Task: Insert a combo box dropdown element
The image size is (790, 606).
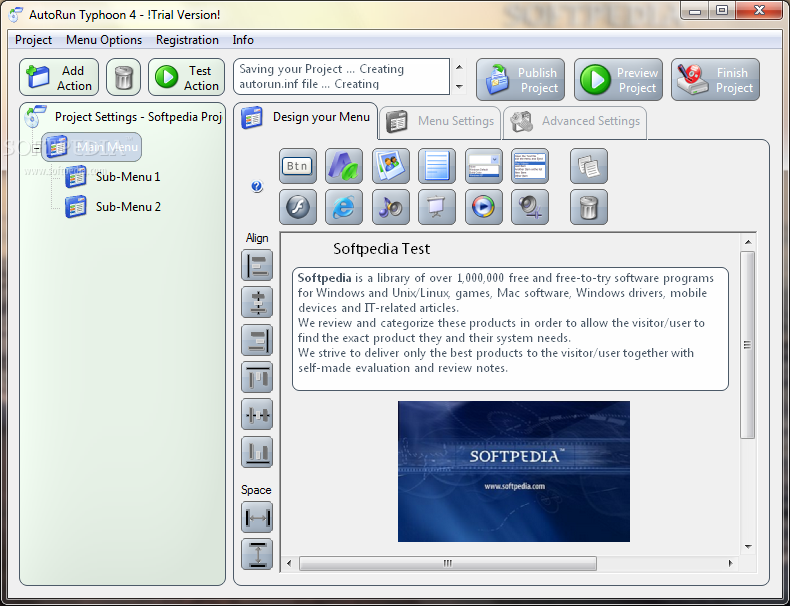Action: 483,166
